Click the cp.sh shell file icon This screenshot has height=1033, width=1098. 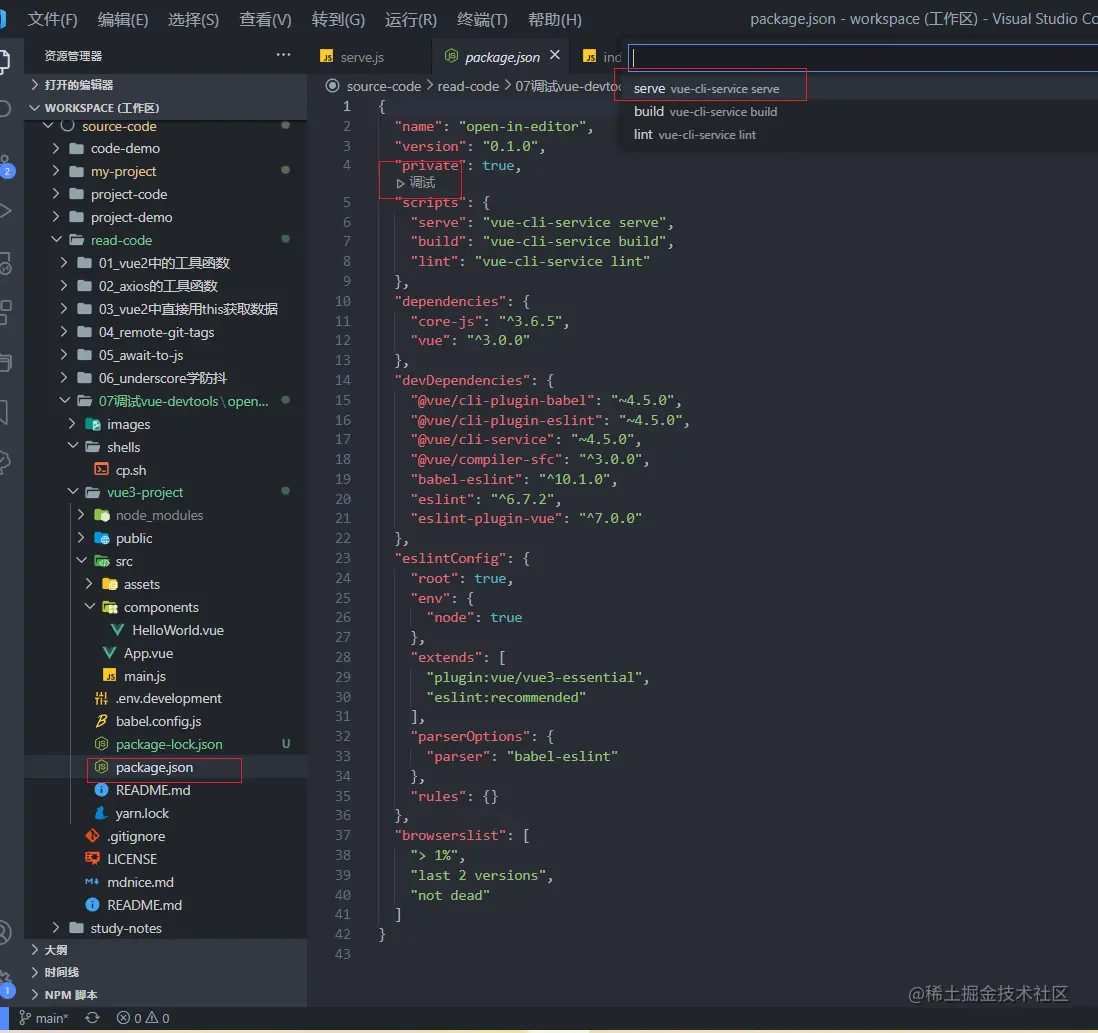[102, 470]
